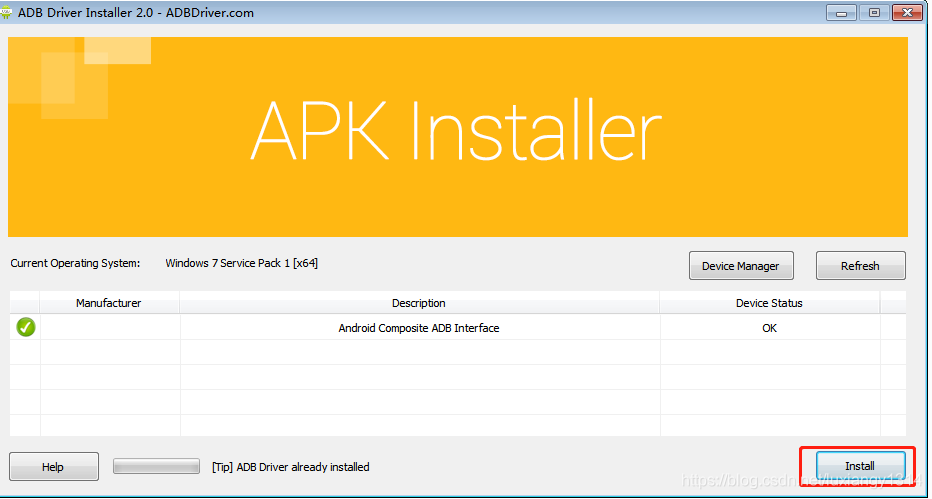Click the ADB Driver already installed tip
The height and width of the screenshot is (499, 932).
[x=291, y=467]
